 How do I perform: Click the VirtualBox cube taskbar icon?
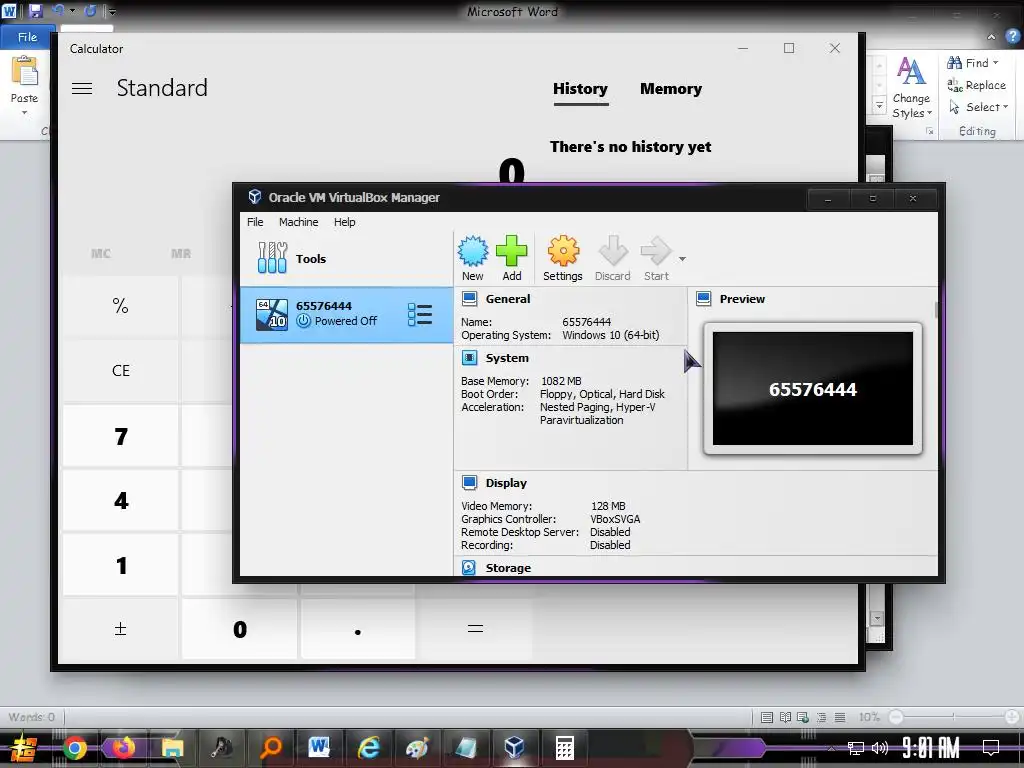pyautogui.click(x=515, y=747)
